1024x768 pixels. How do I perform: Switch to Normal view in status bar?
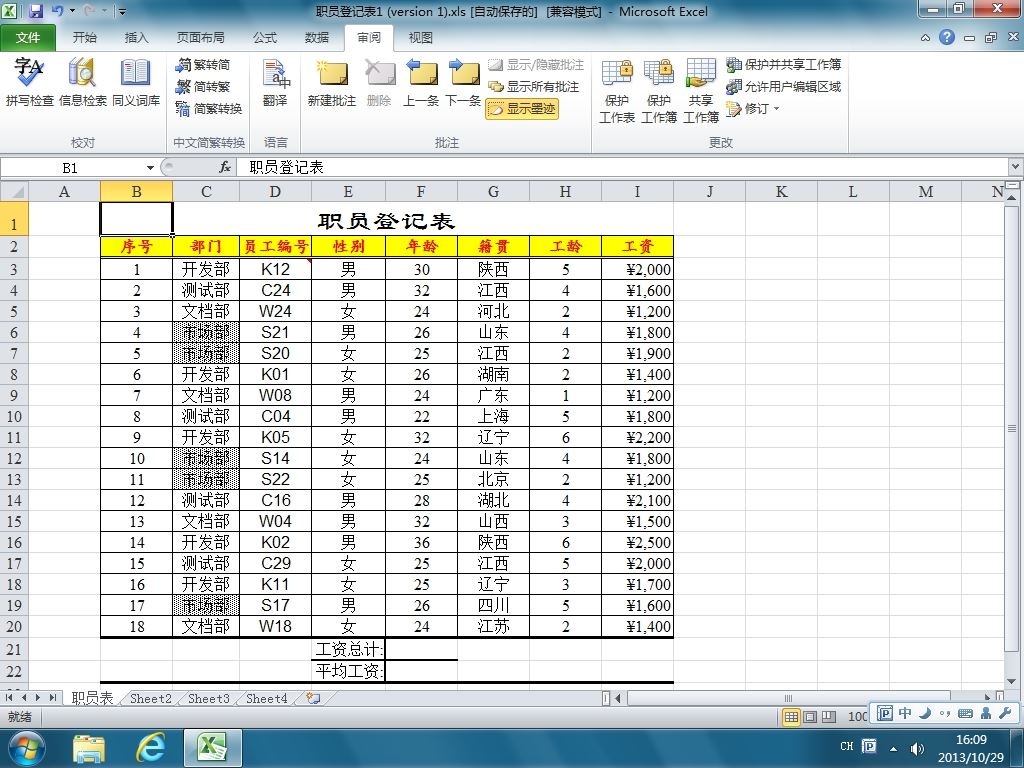[x=791, y=717]
